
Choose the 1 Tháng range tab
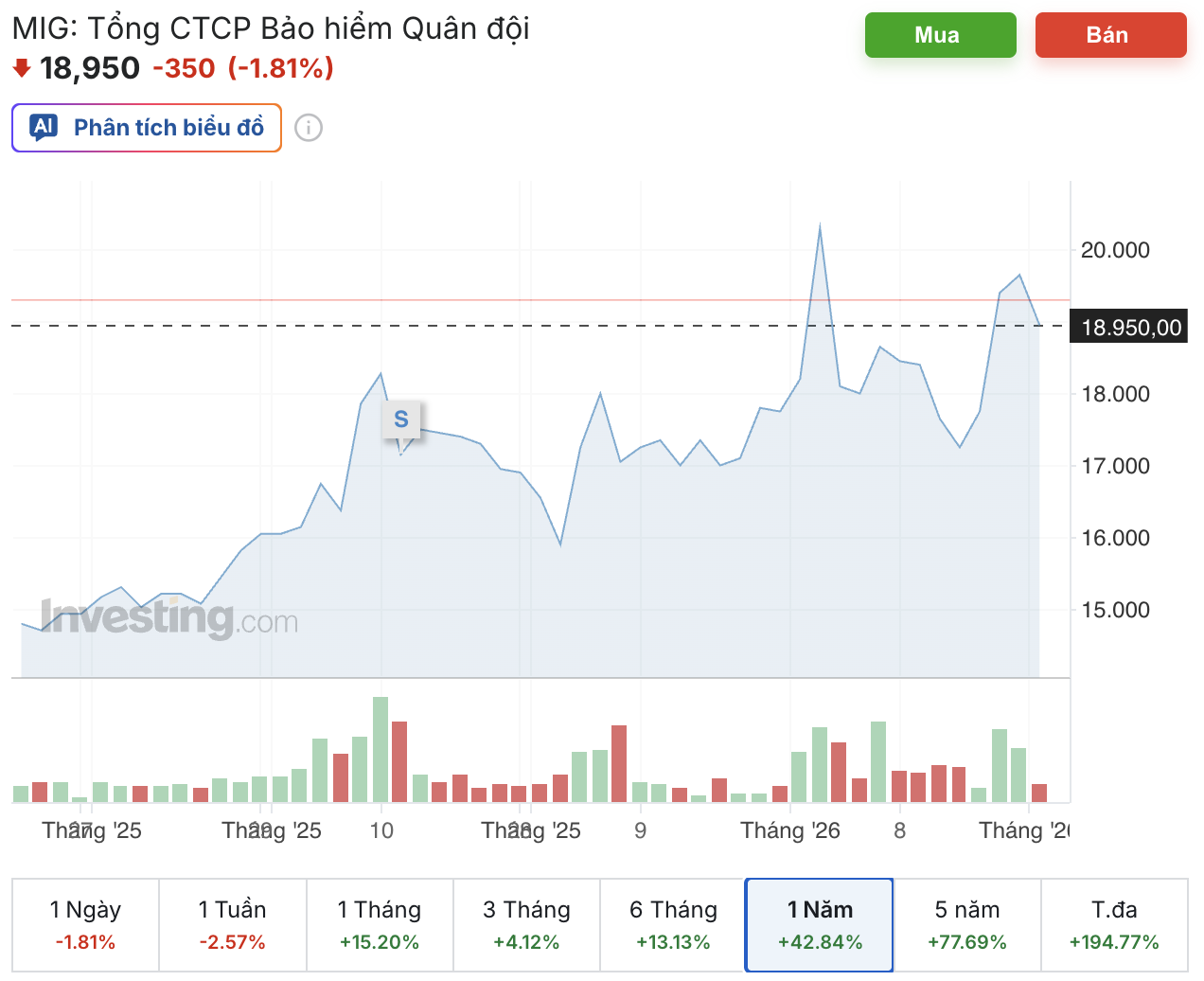[380, 924]
